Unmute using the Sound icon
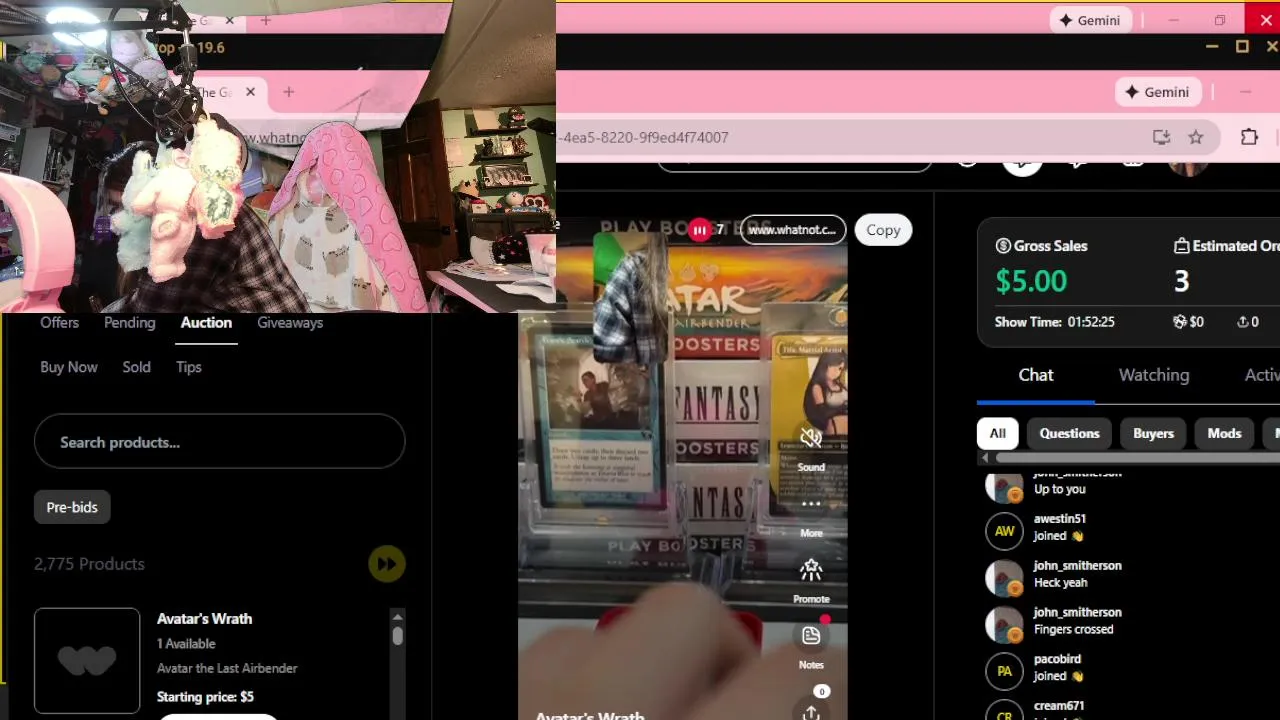1280x720 pixels. tap(811, 438)
